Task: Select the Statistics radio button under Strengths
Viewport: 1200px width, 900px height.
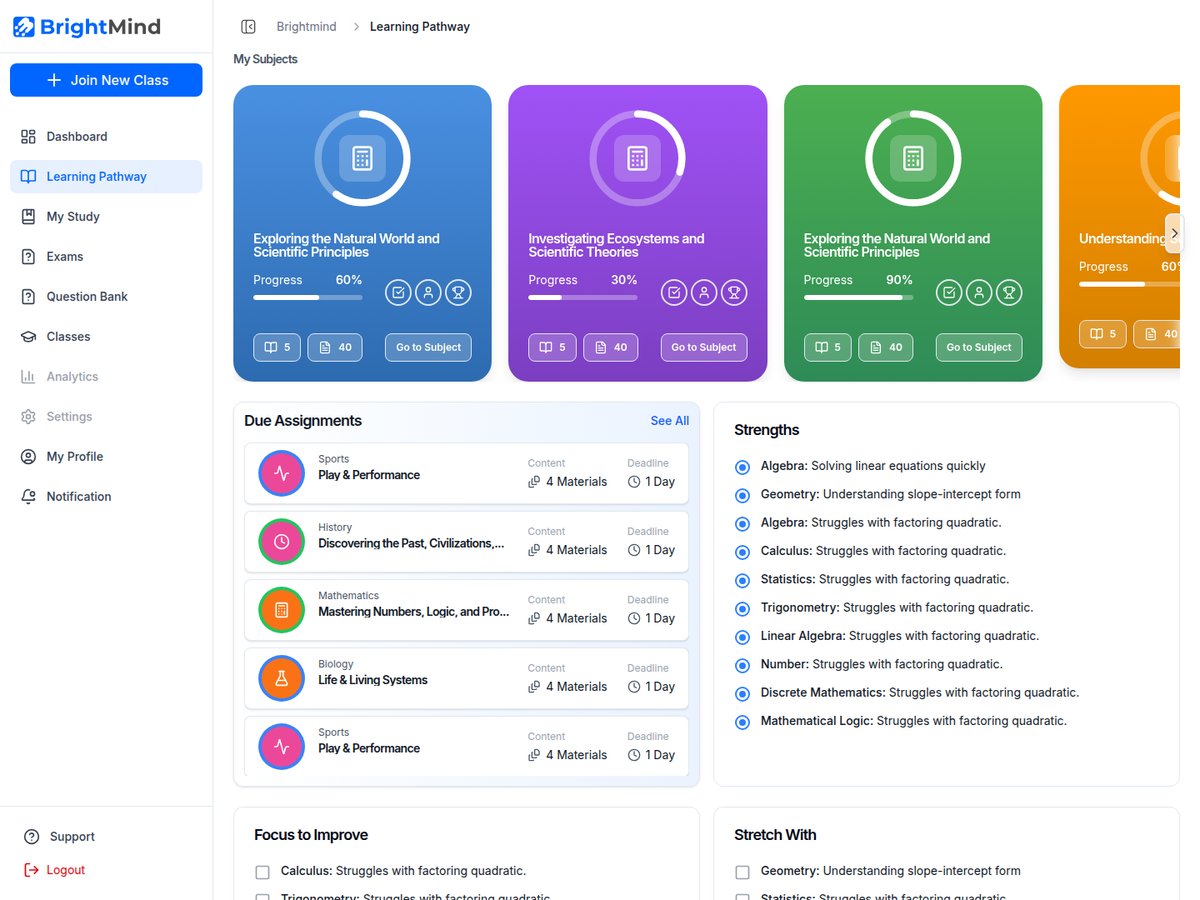Action: click(742, 580)
